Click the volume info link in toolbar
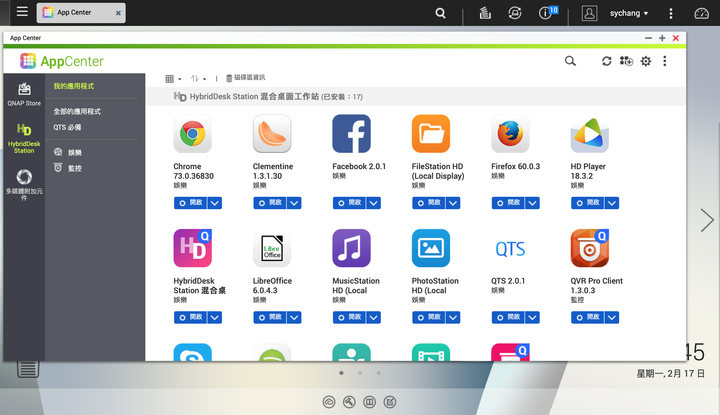720x415 pixels. [x=246, y=78]
